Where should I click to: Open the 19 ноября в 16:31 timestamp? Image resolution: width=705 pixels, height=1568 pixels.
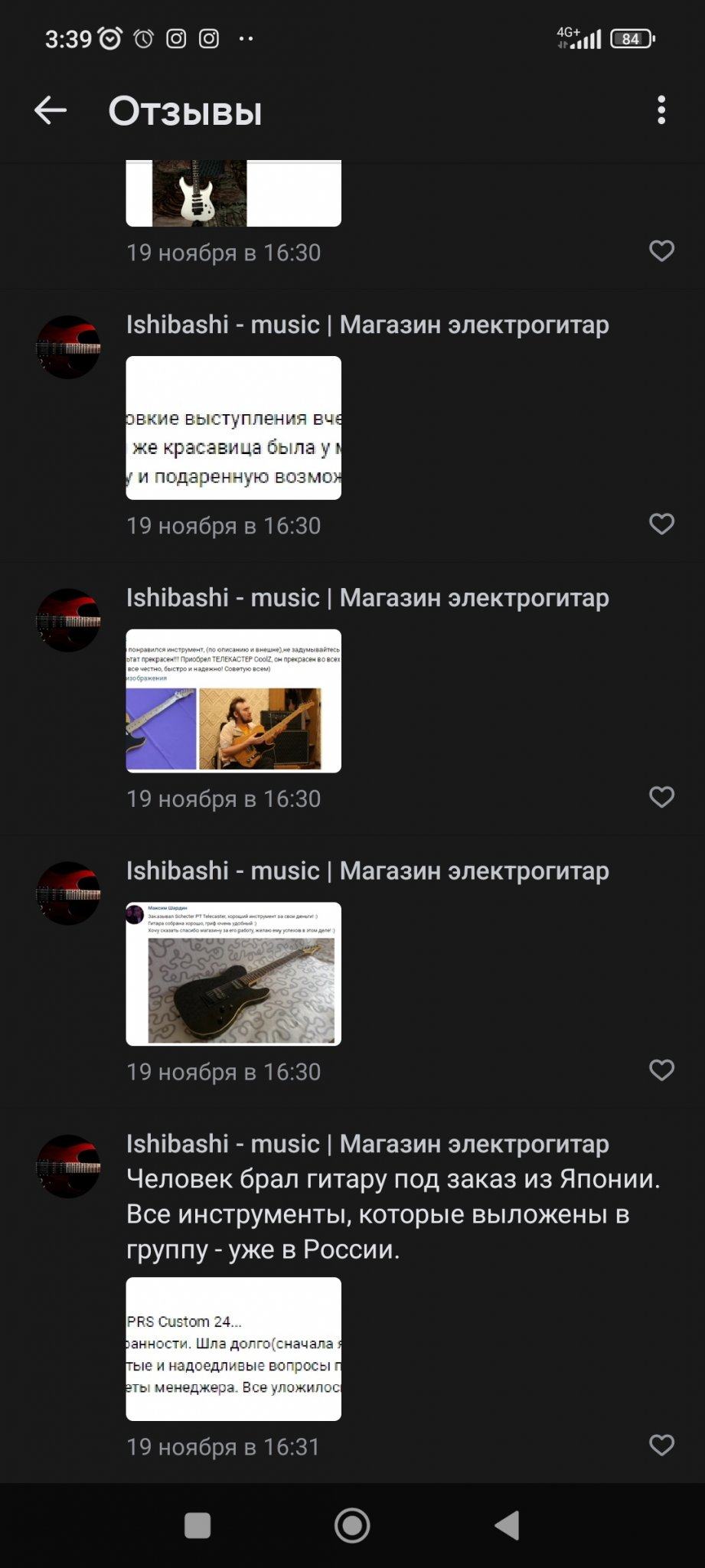click(223, 1447)
